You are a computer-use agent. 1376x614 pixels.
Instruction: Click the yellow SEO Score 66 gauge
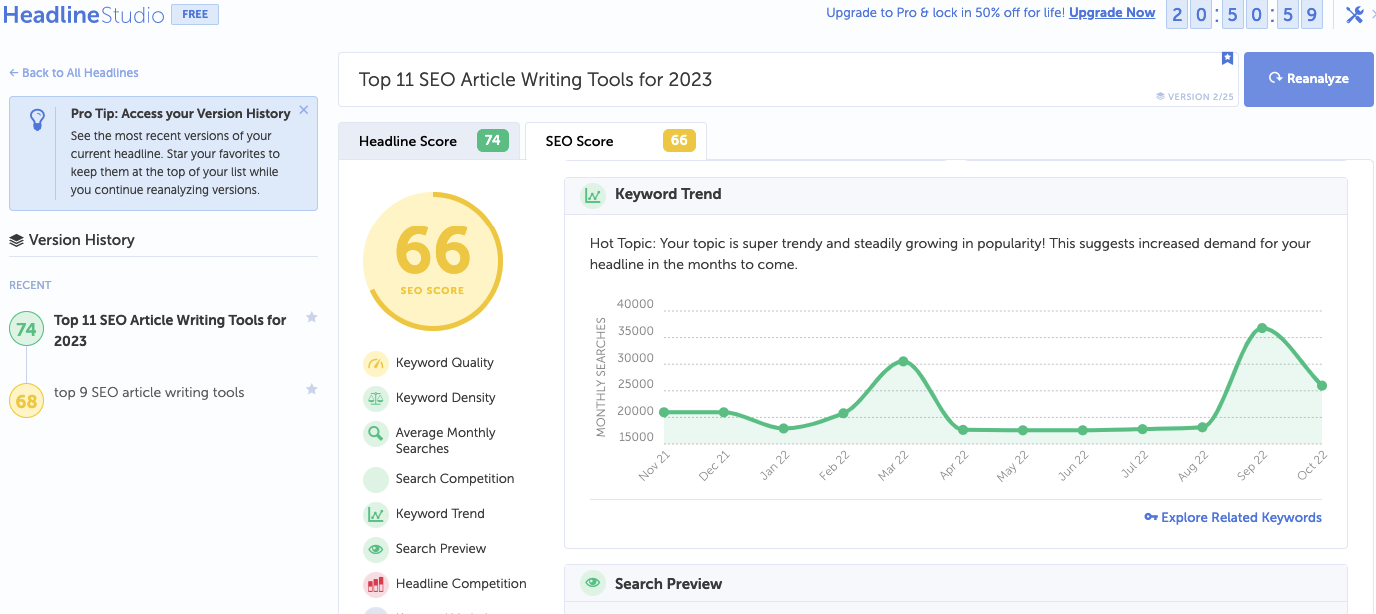pyautogui.click(x=432, y=260)
